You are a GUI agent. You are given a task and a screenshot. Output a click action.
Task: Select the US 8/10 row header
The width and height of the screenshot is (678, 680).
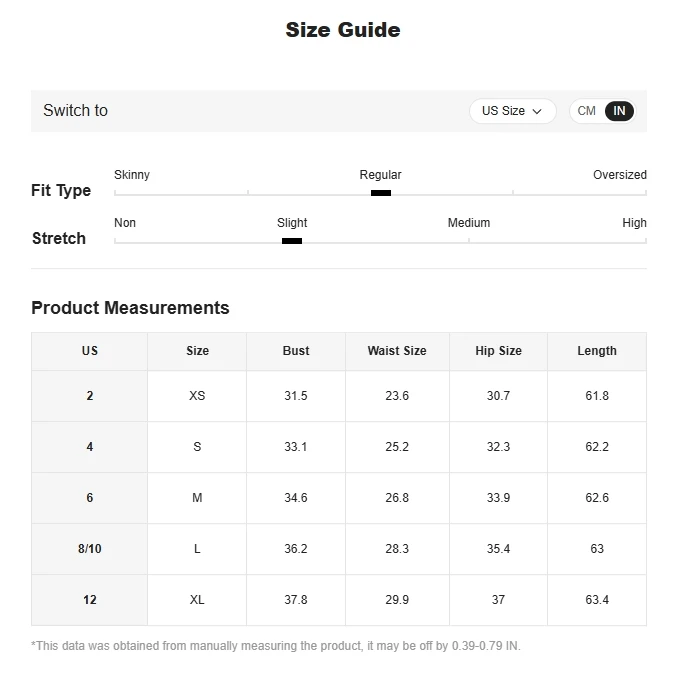tap(90, 549)
